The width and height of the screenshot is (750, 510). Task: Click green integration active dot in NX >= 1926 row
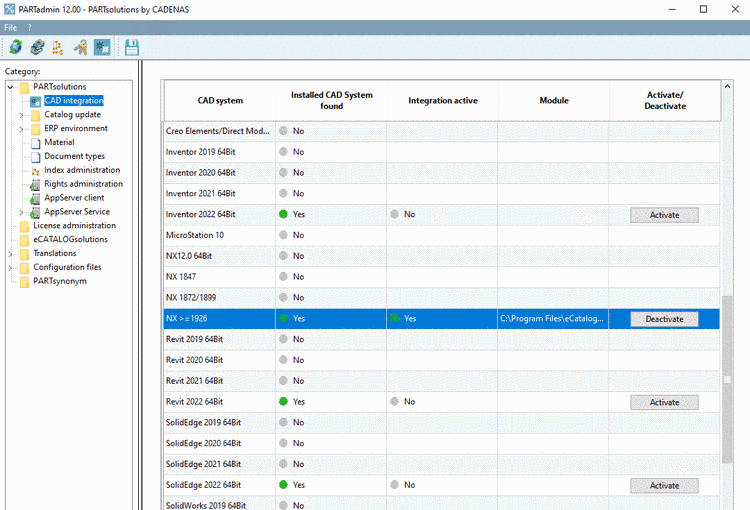point(394,318)
